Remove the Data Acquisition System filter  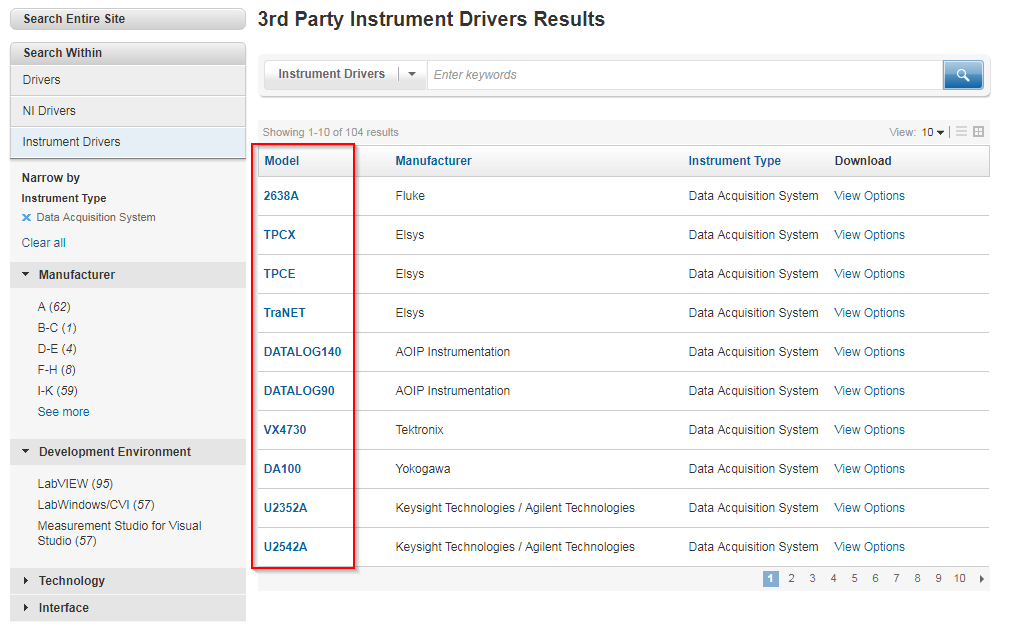(x=26, y=218)
